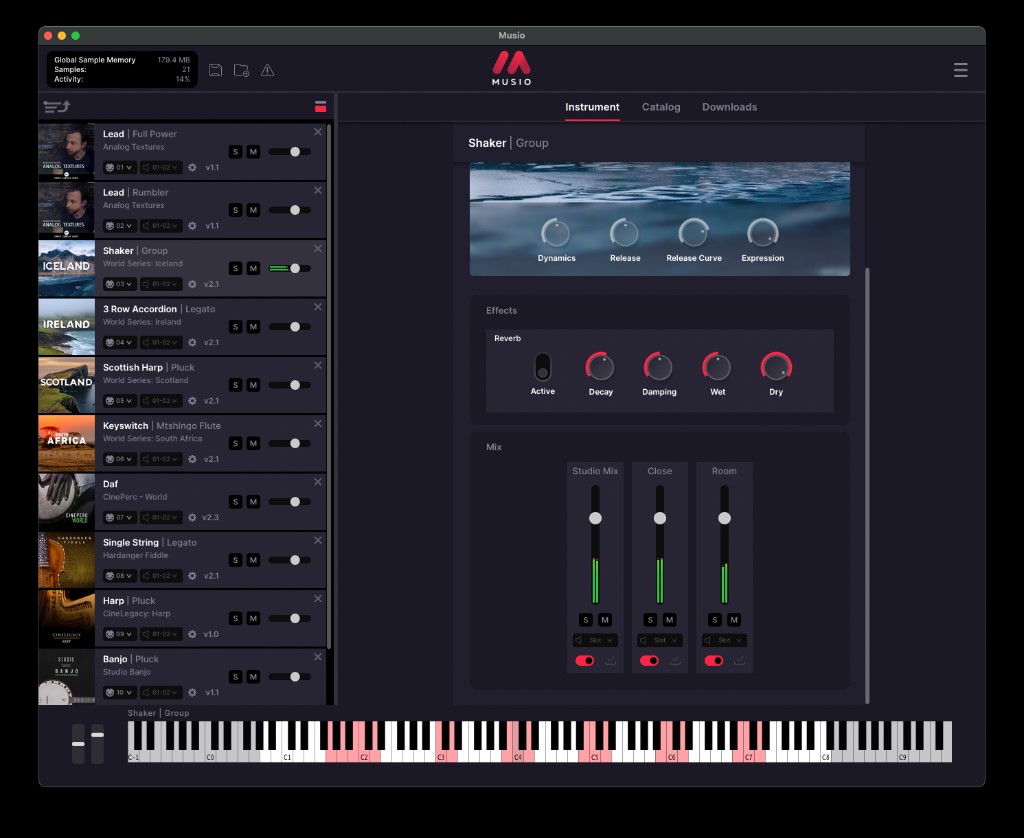Open settings gear for Shaker Group

pos(192,284)
